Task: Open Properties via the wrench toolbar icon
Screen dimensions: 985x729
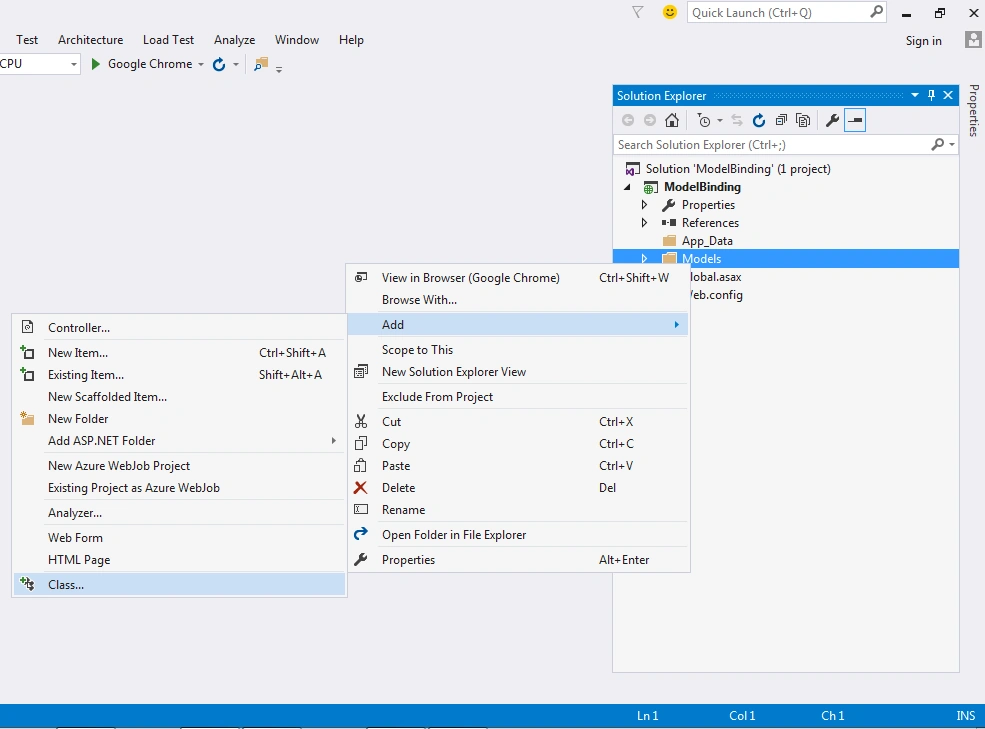Action: coord(832,120)
